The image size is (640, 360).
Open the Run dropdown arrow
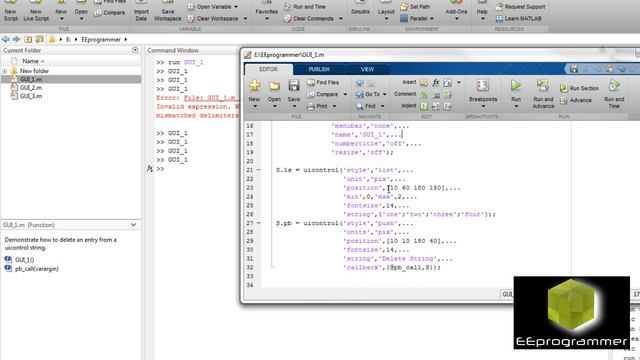(x=516, y=107)
